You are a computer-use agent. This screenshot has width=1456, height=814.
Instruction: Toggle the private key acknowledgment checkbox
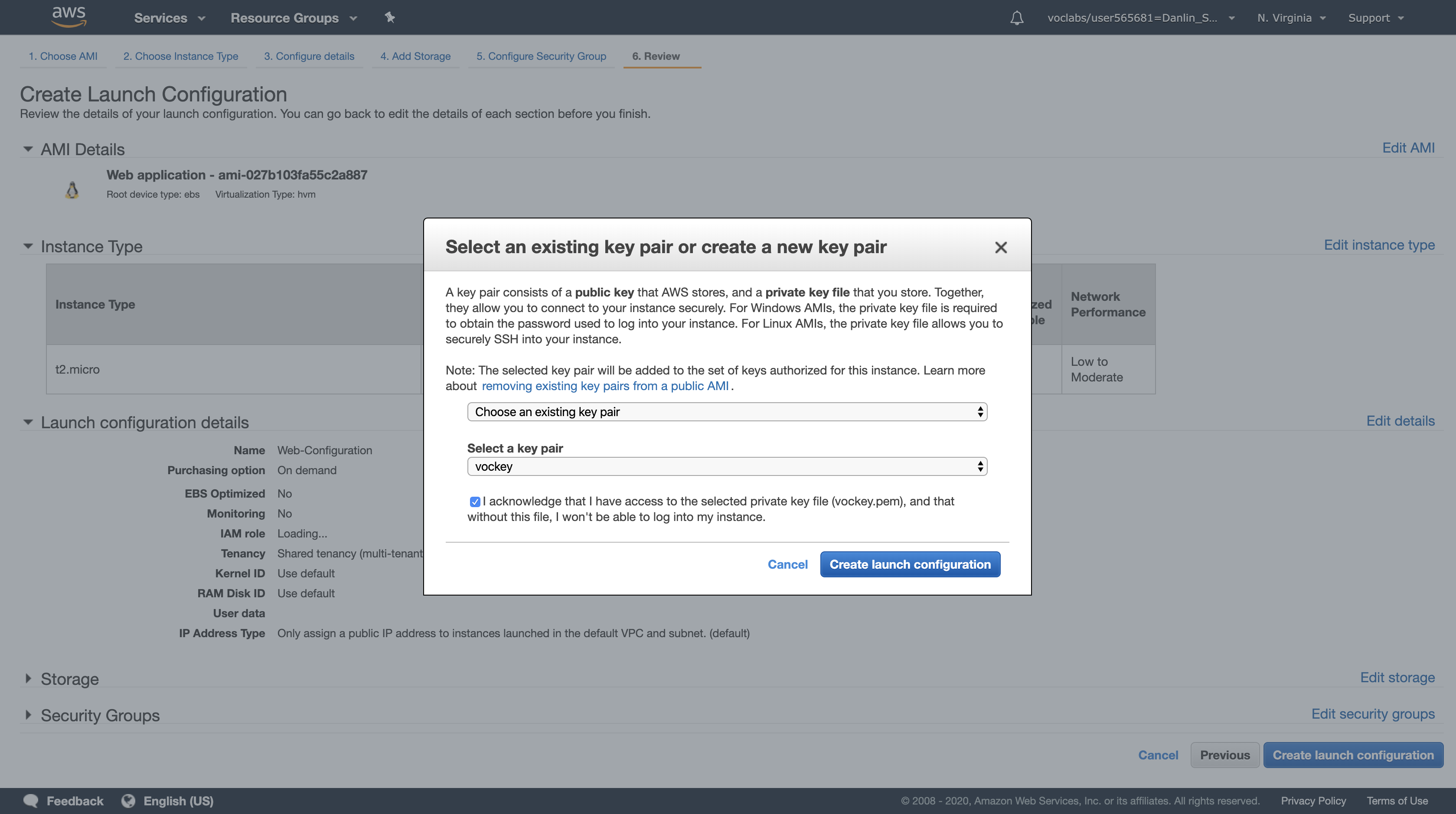(x=475, y=501)
